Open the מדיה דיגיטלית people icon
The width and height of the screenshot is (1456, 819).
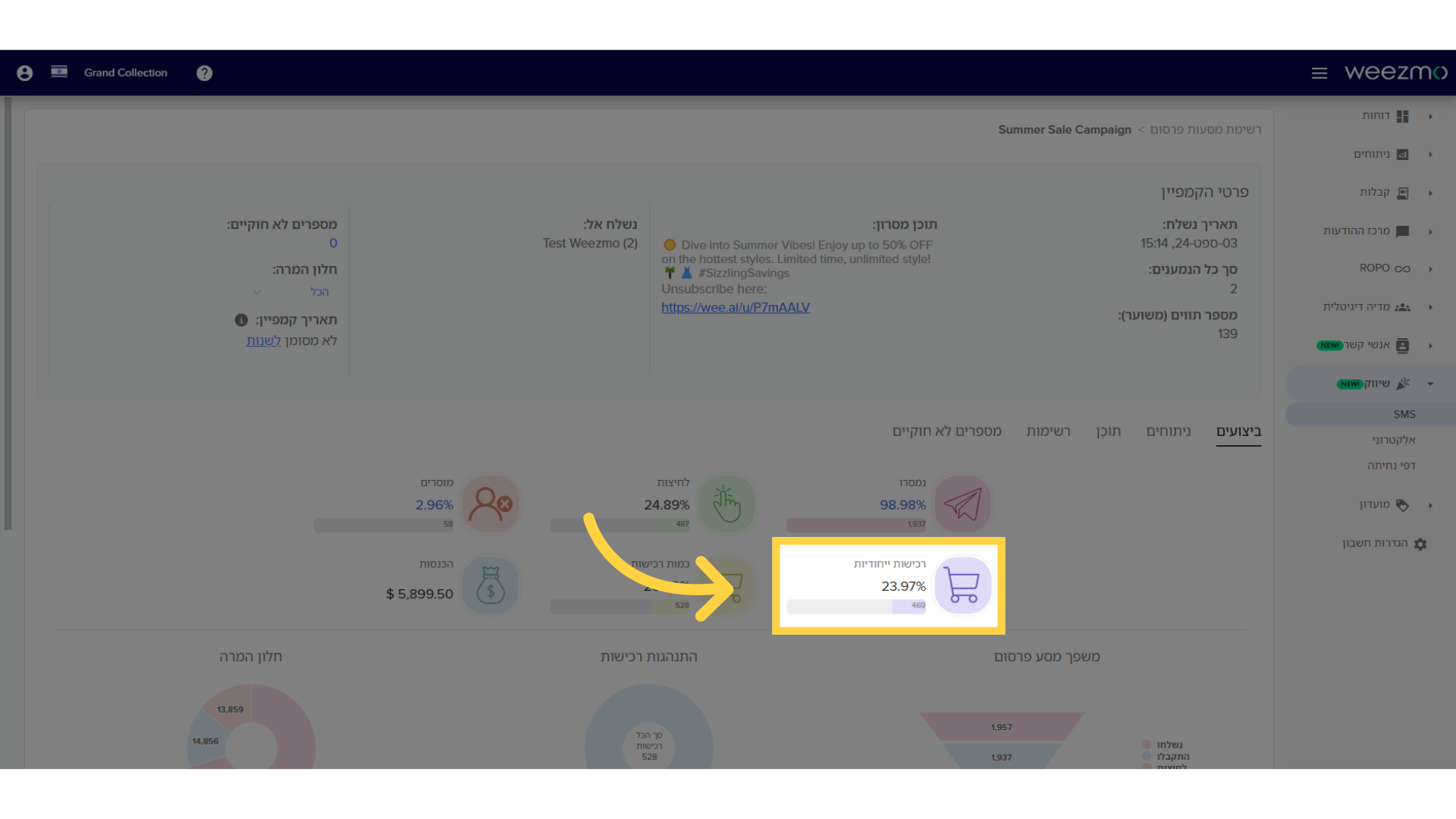click(x=1402, y=307)
